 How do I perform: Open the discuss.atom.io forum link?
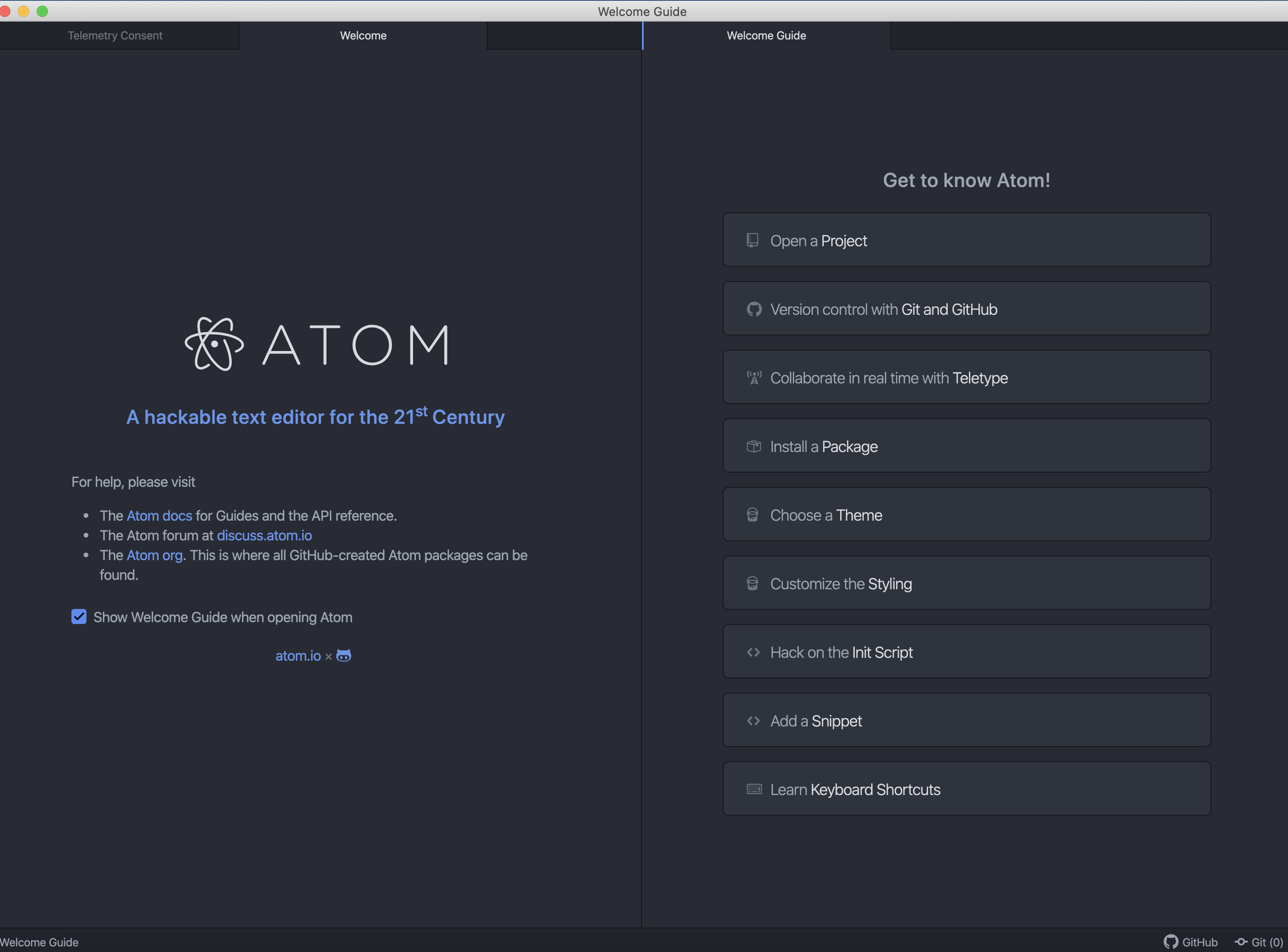point(264,535)
